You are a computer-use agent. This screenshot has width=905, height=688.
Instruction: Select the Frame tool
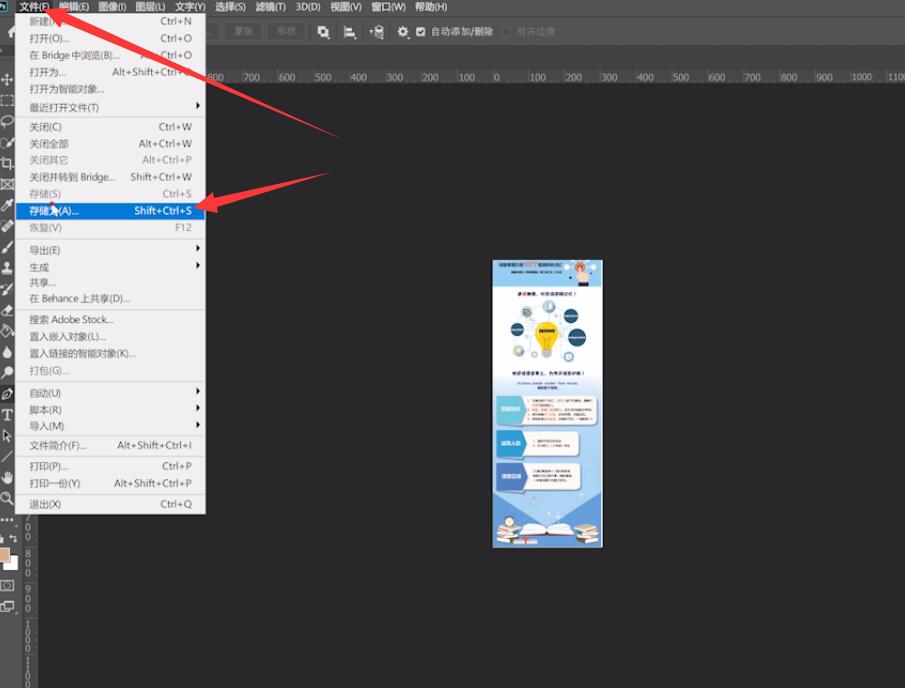click(7, 184)
